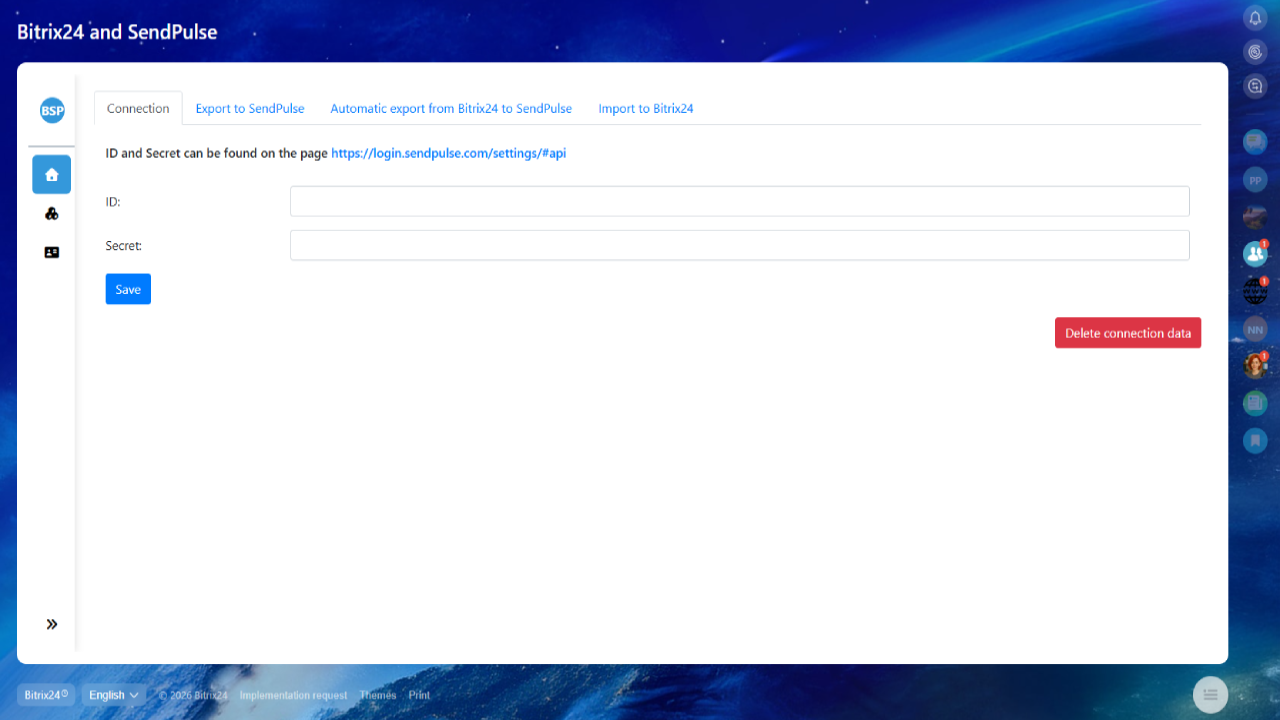Open the English language dropdown
The height and width of the screenshot is (720, 1280).
(x=113, y=695)
